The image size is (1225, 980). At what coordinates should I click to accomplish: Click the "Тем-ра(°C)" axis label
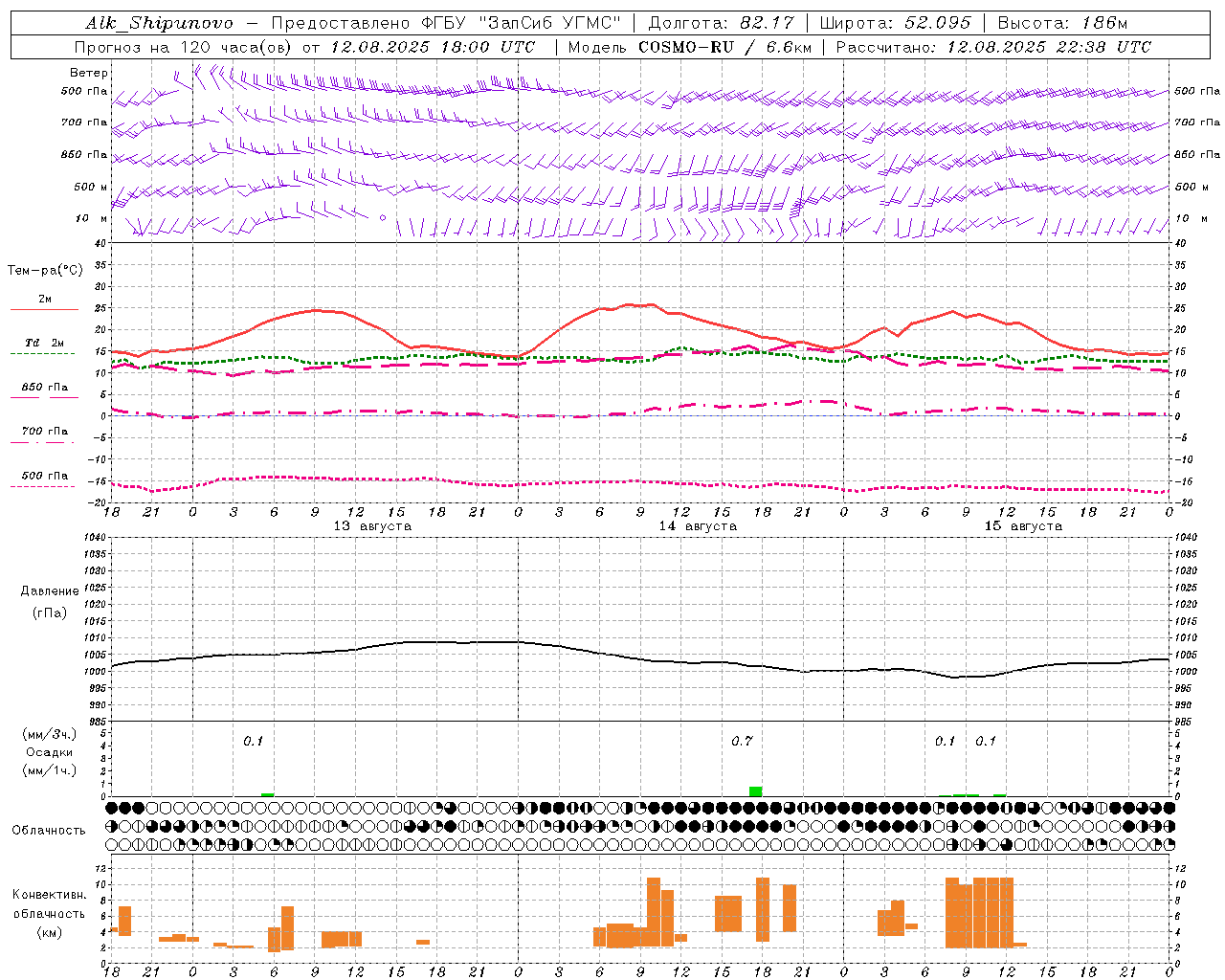point(45,271)
